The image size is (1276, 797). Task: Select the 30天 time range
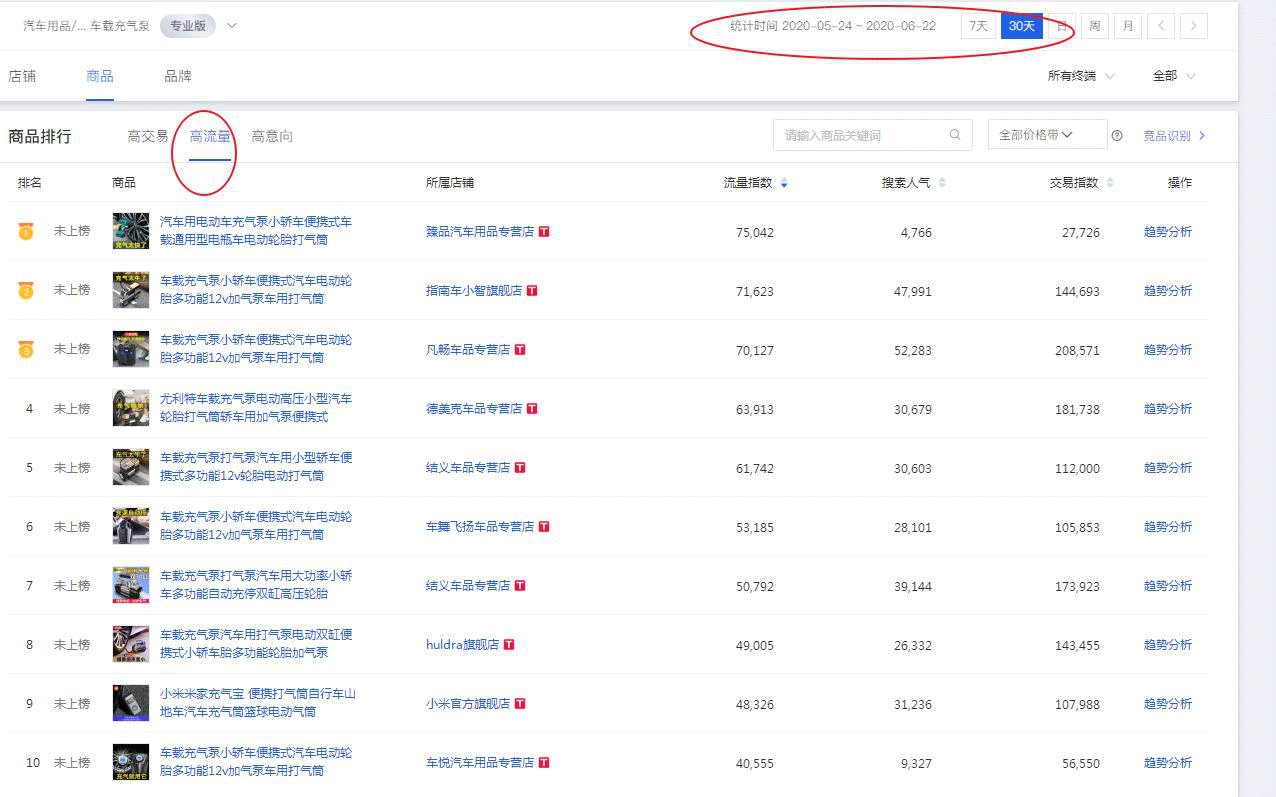(x=1021, y=26)
